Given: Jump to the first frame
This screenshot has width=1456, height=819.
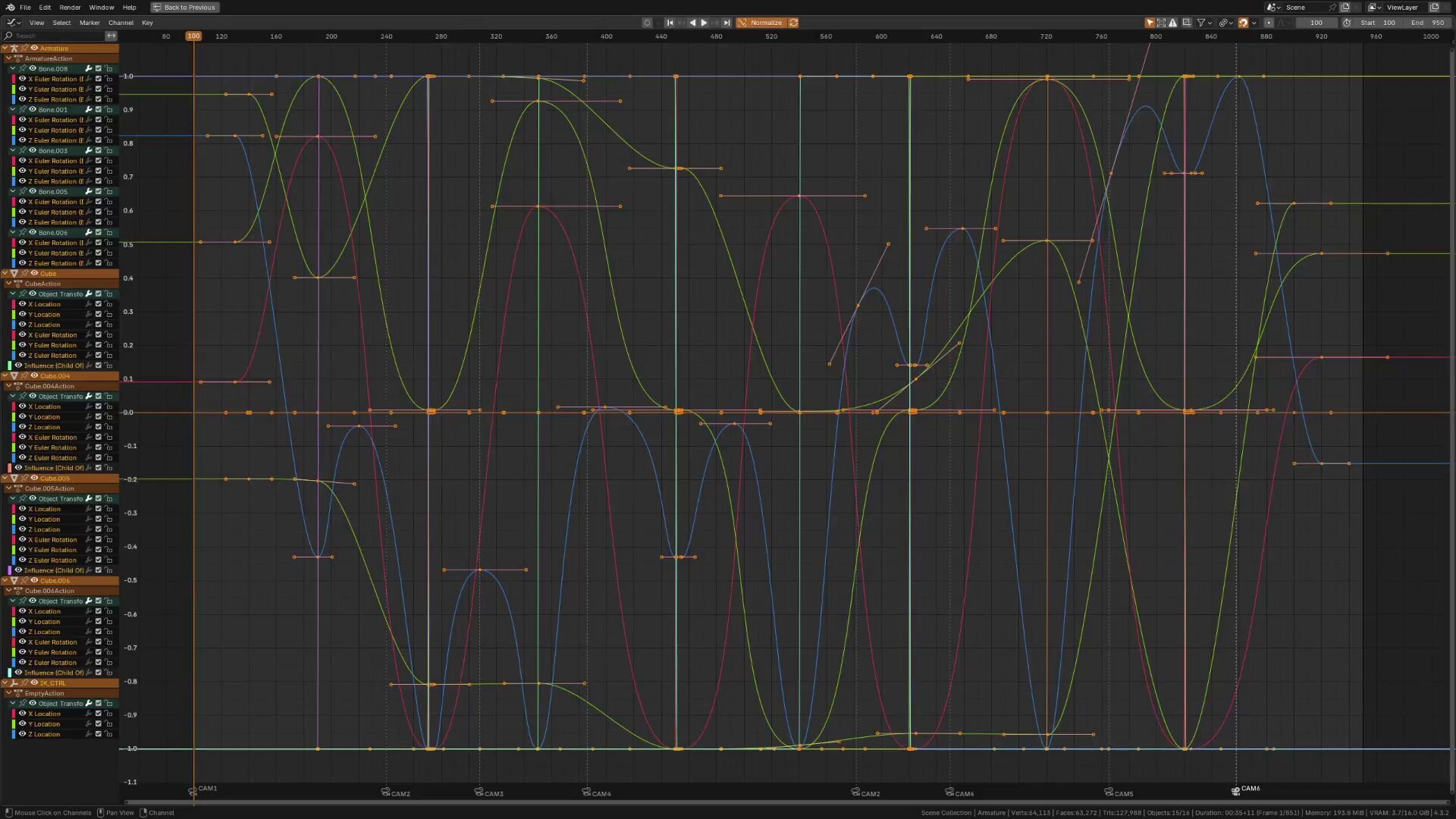Looking at the screenshot, I should coord(670,23).
